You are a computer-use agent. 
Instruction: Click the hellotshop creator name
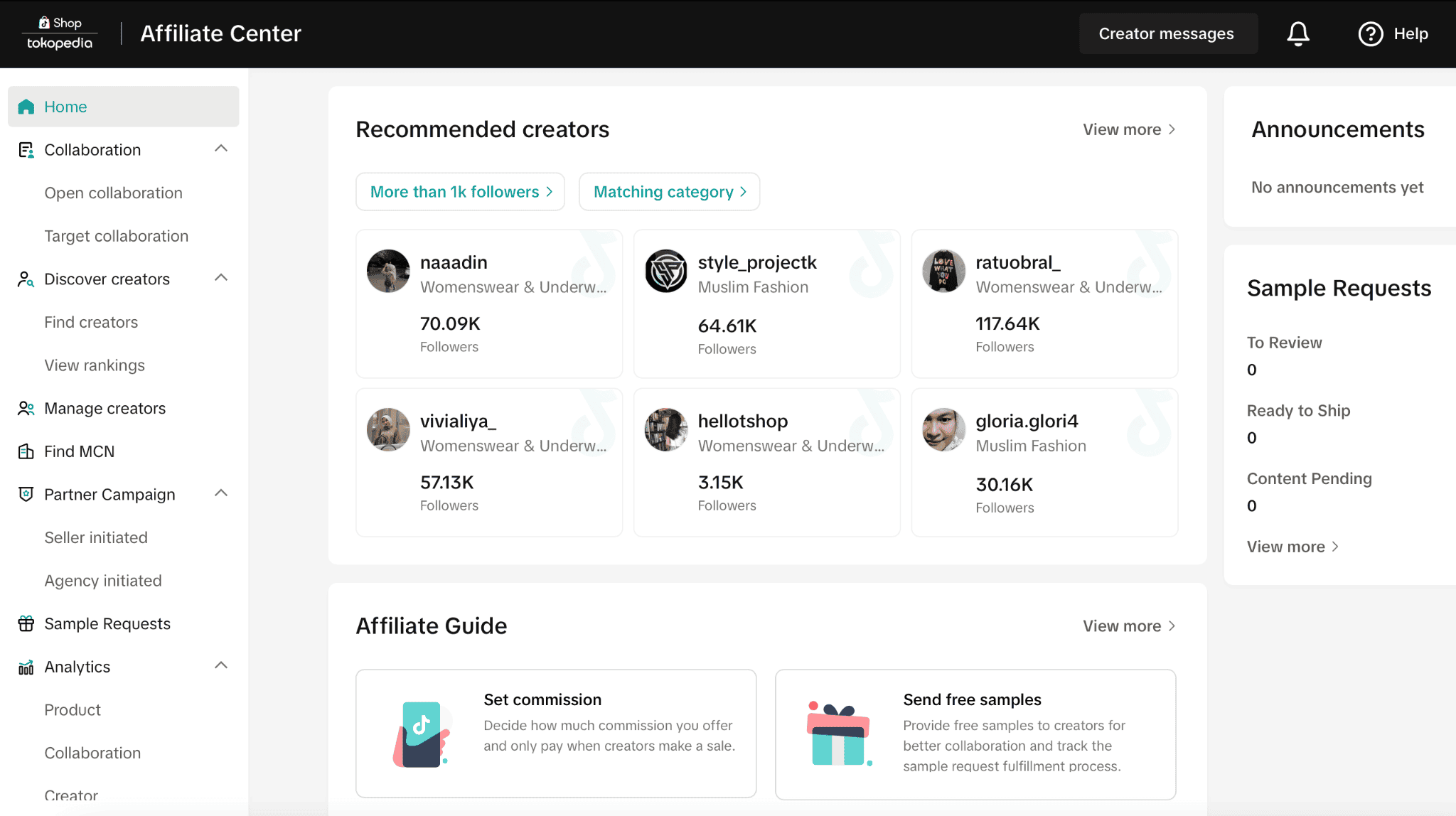pyautogui.click(x=743, y=422)
